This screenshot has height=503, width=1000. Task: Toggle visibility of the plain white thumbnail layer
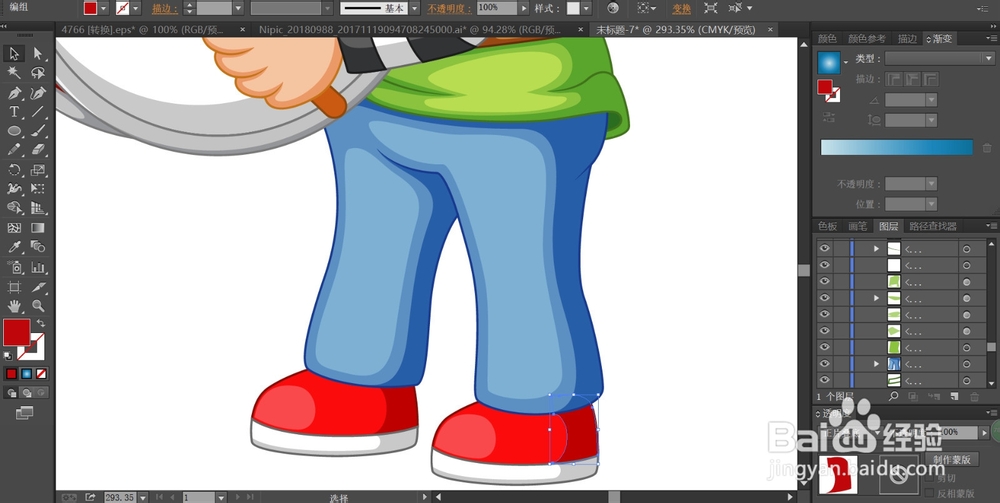(x=825, y=265)
